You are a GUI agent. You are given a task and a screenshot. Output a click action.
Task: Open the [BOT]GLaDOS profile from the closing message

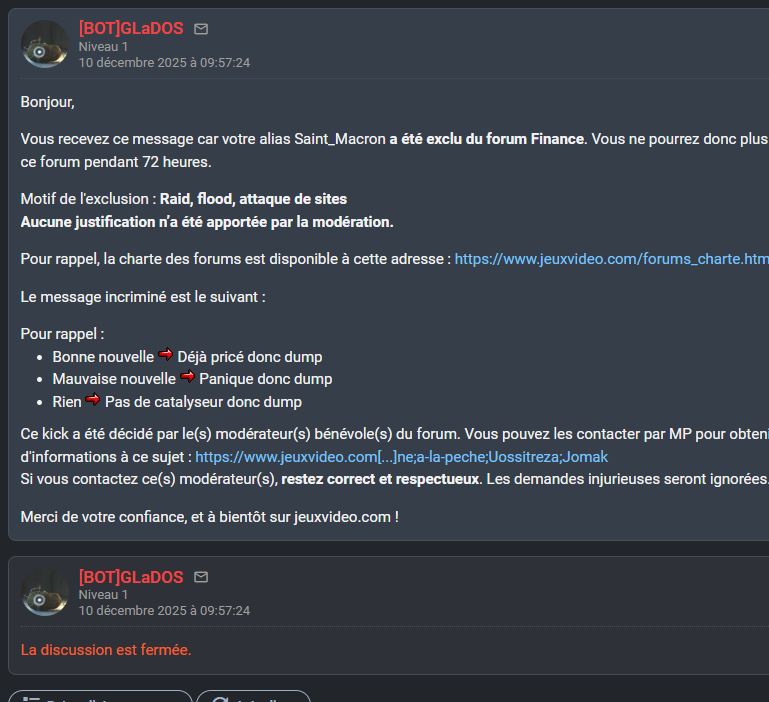[131, 577]
